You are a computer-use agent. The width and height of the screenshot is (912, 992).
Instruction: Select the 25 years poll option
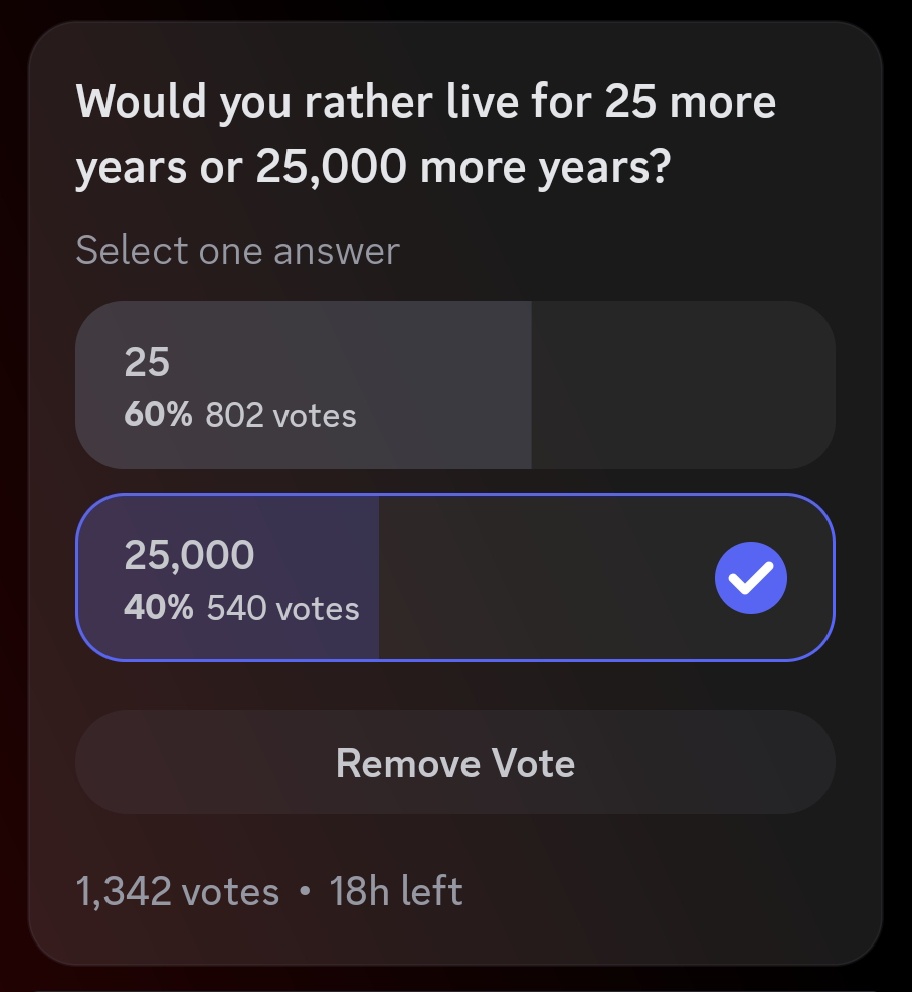coord(455,385)
